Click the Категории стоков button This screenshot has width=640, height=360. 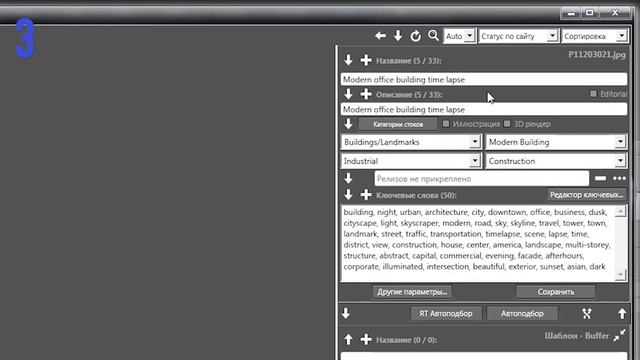398,124
